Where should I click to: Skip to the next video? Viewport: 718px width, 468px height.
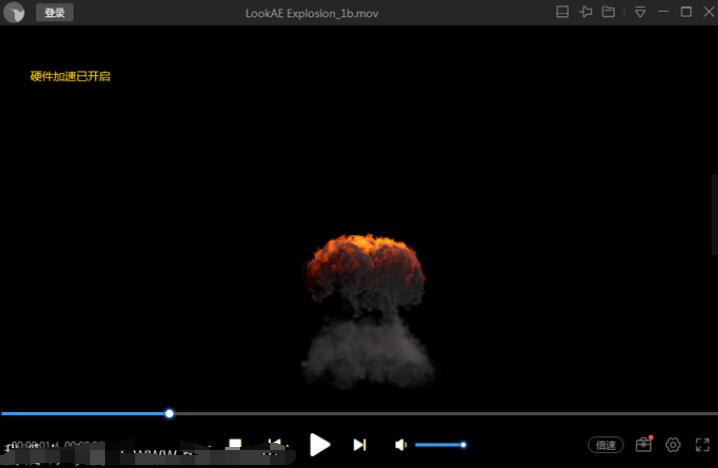pyautogui.click(x=360, y=445)
